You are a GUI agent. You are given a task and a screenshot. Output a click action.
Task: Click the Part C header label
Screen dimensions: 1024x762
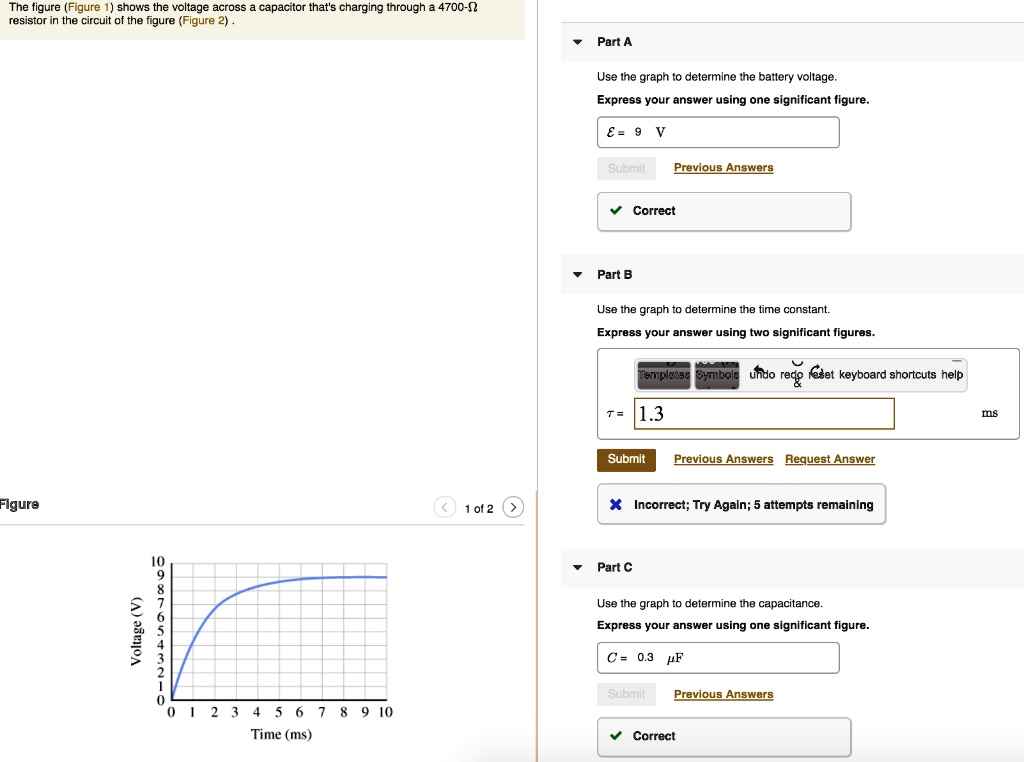pos(615,567)
